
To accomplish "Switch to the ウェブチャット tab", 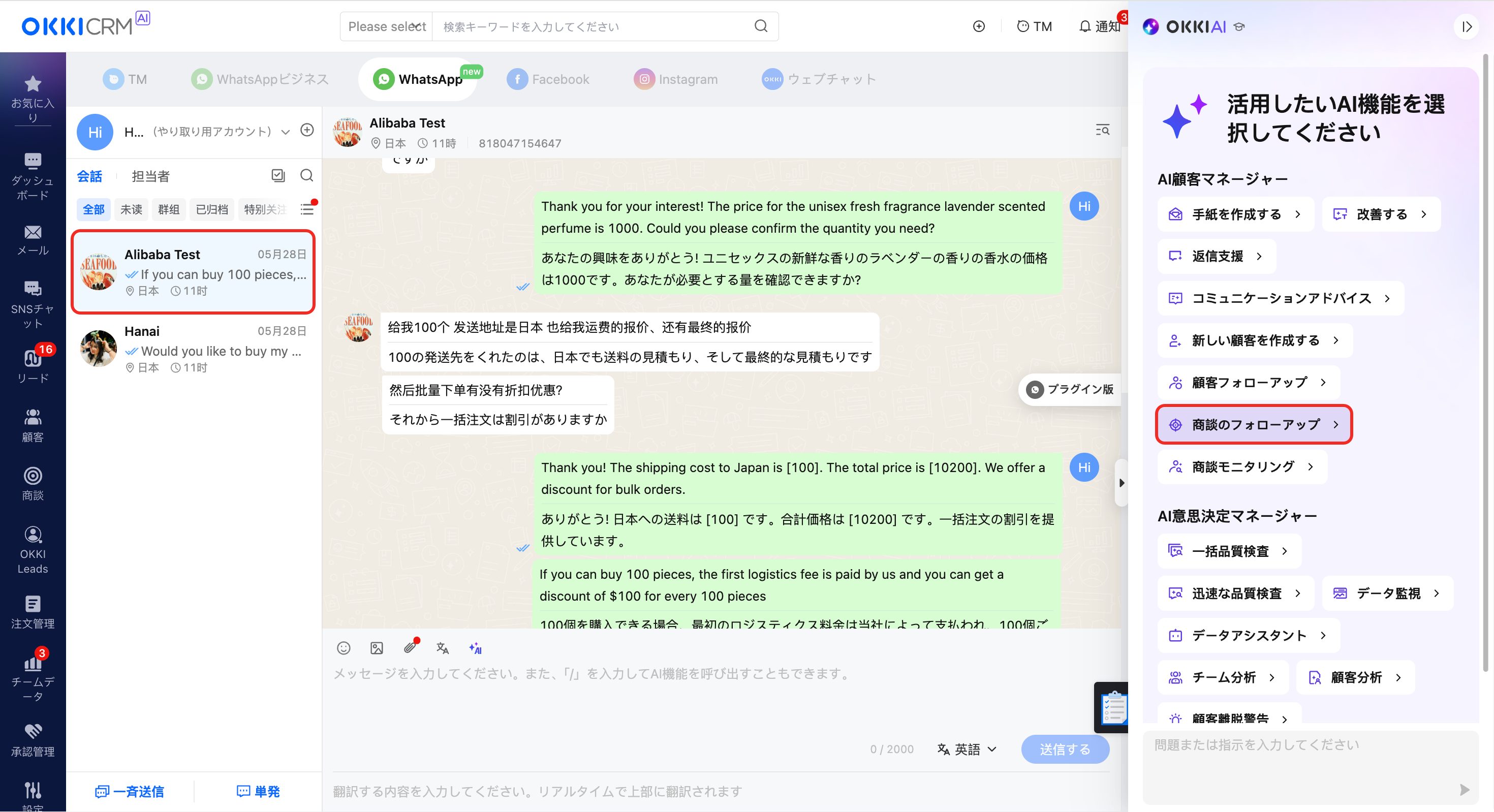I will point(818,79).
